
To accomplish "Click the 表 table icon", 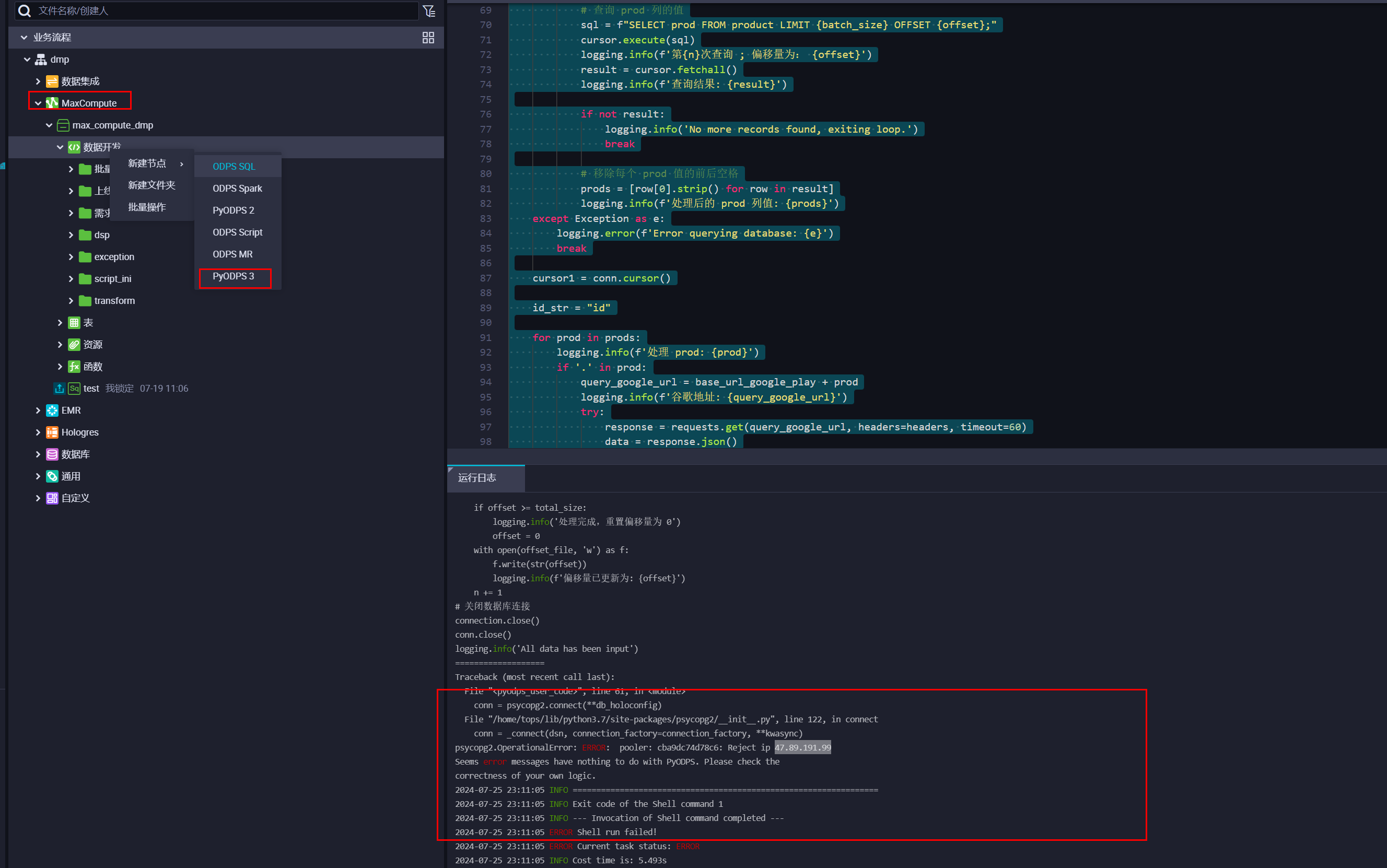I will coord(74,323).
